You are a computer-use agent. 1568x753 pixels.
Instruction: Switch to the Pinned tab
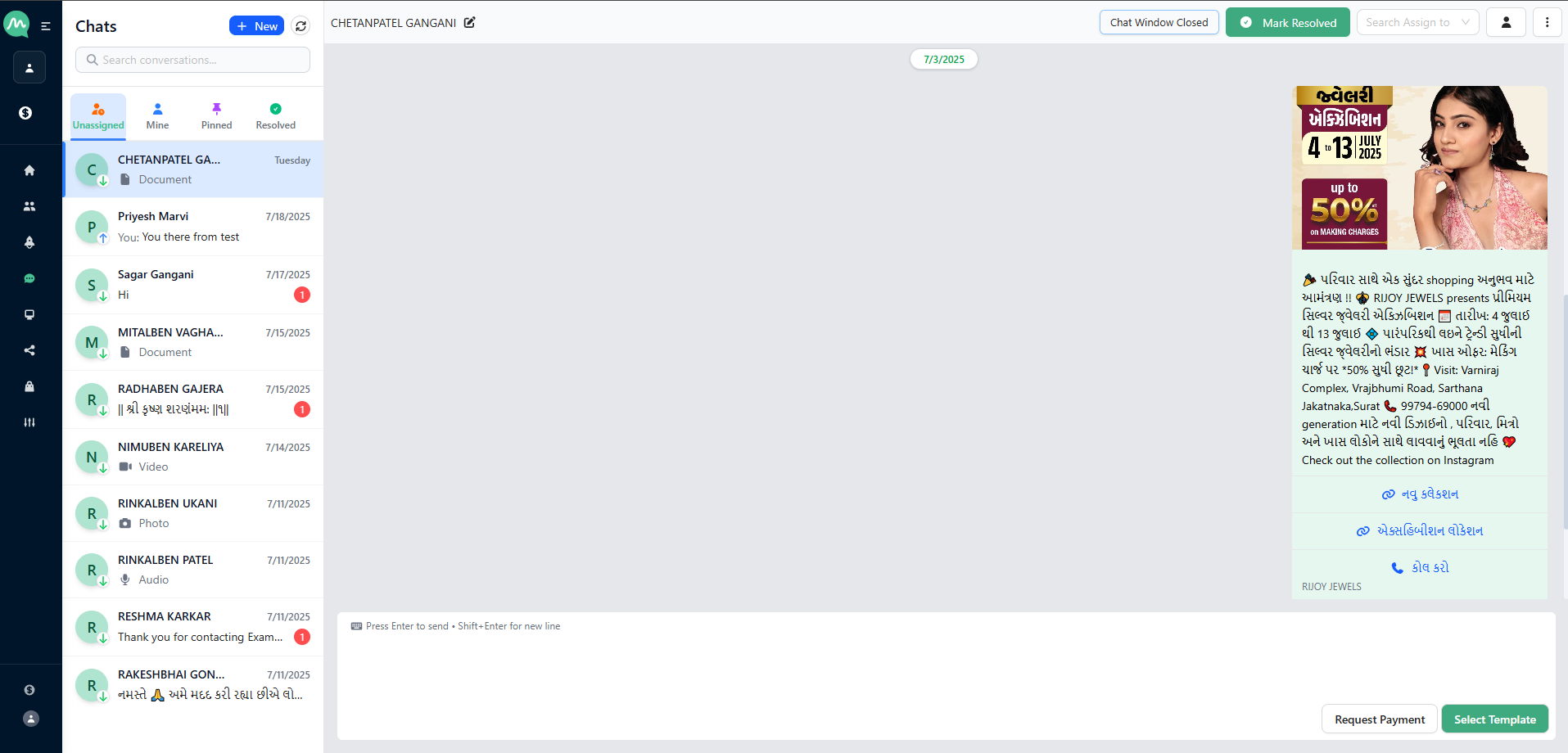coord(216,116)
